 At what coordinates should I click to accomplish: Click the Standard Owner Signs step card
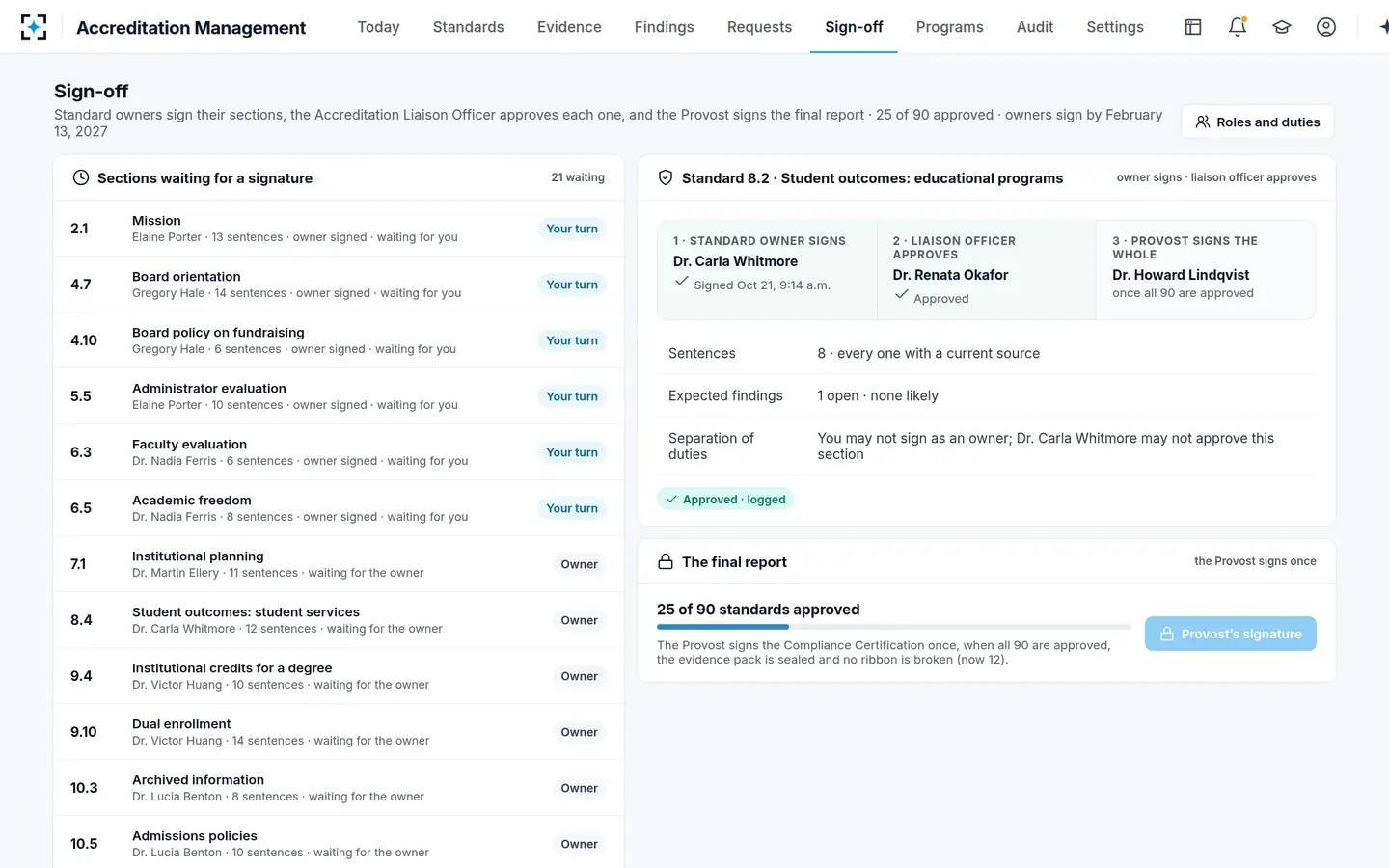(x=768, y=270)
